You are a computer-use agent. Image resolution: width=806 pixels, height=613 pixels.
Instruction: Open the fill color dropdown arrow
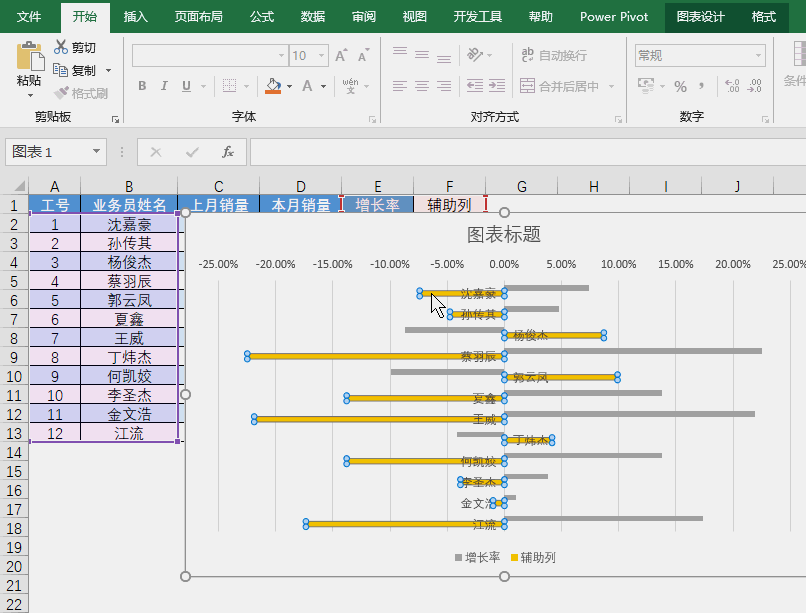(x=289, y=86)
